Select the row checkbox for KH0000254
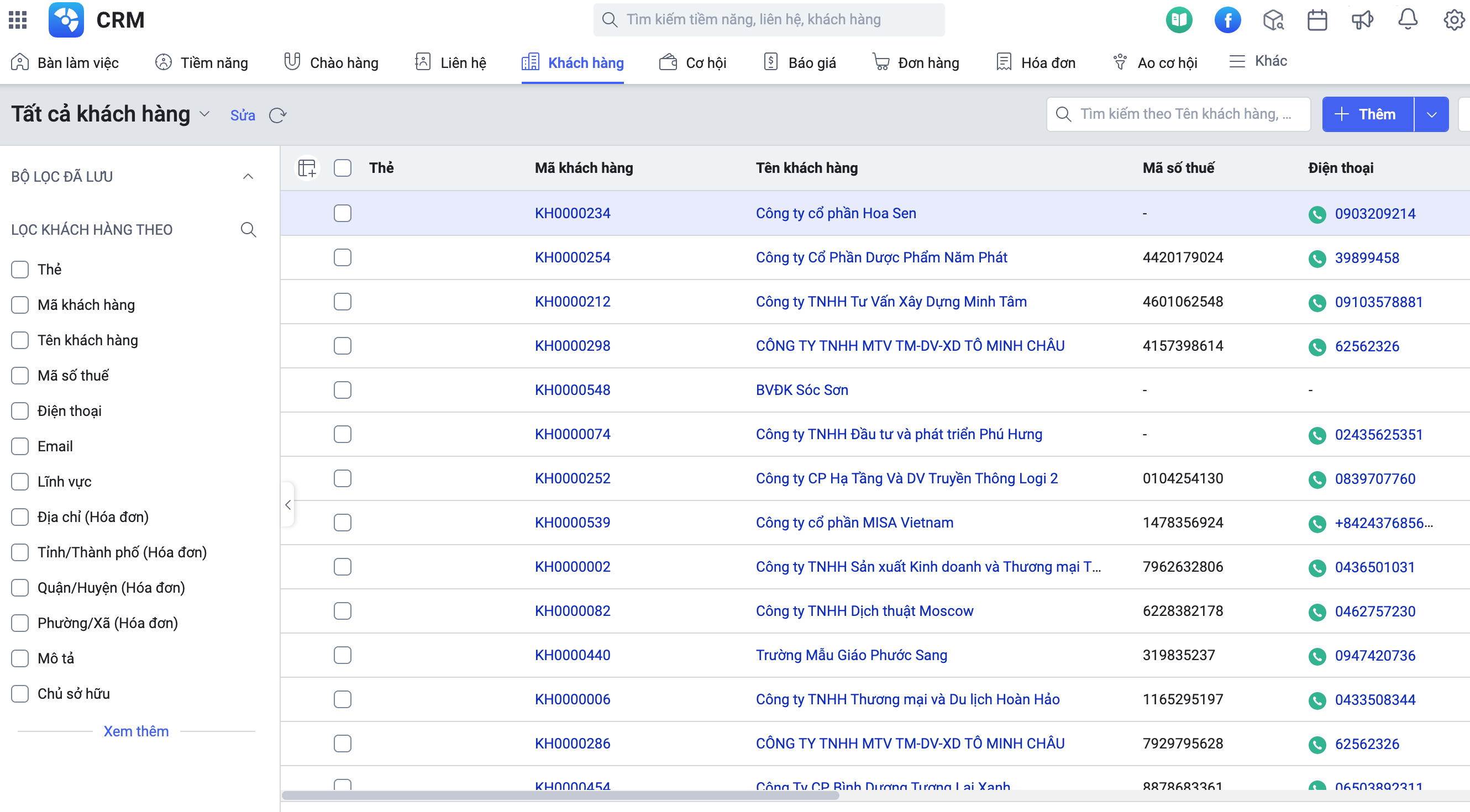The width and height of the screenshot is (1470, 812). 343,258
